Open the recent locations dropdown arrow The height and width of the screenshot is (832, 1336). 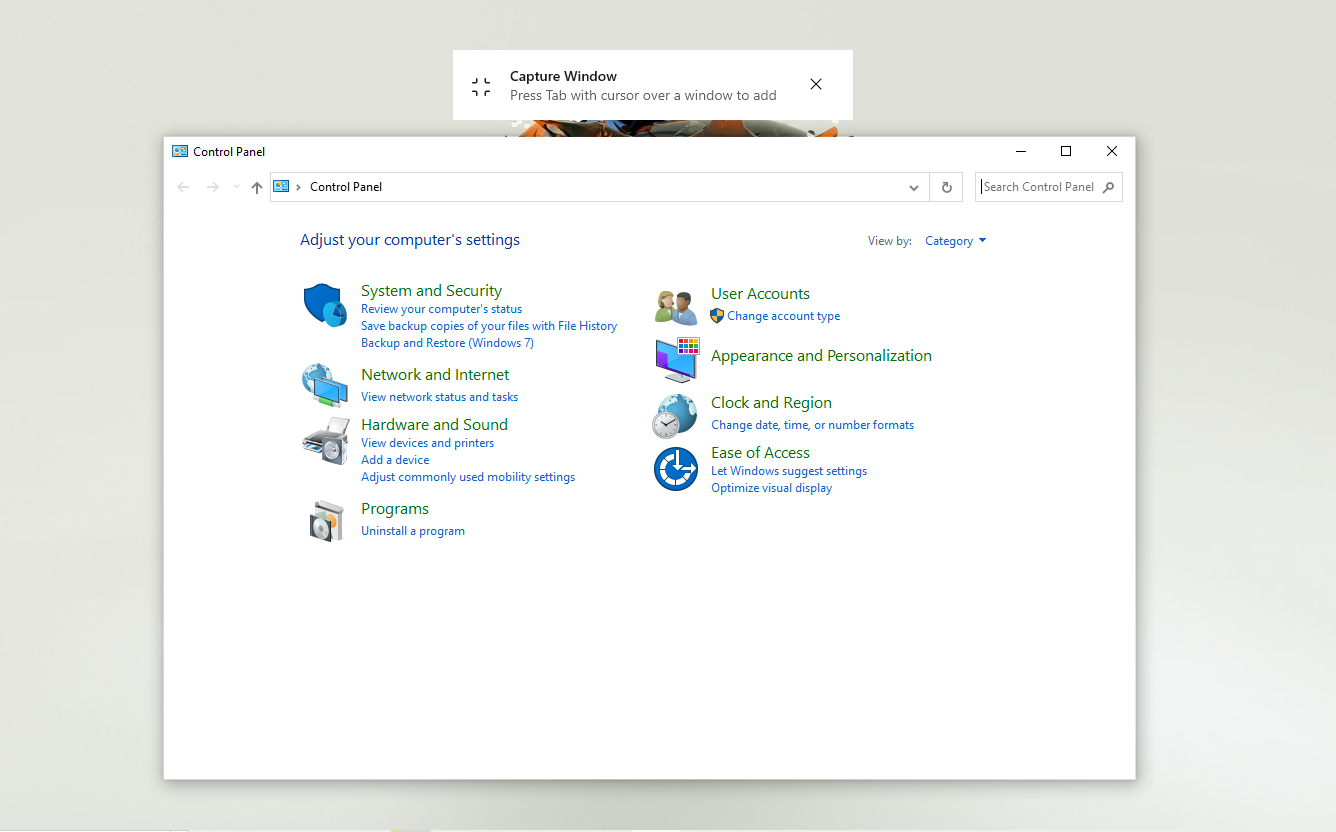(236, 187)
